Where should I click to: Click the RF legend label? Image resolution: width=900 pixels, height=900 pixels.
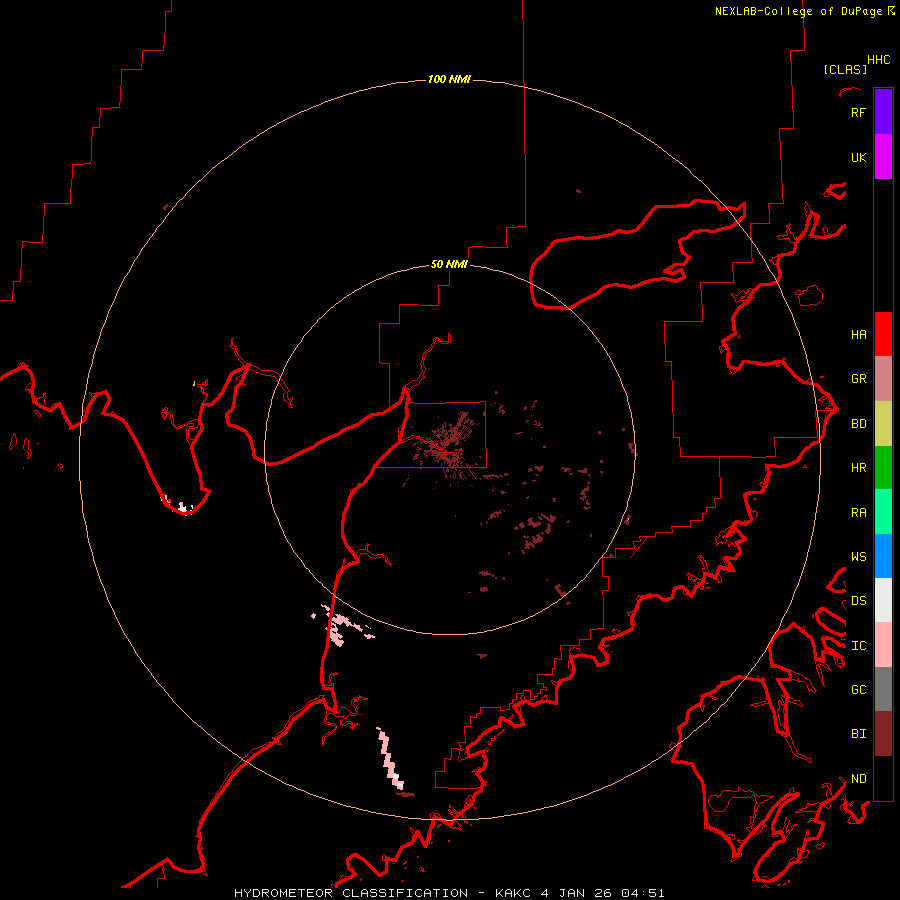(858, 112)
